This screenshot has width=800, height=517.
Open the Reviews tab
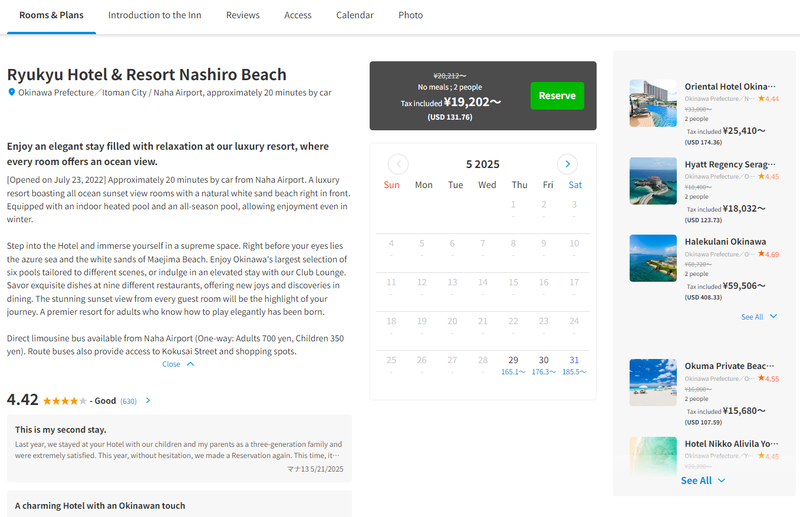pos(243,15)
